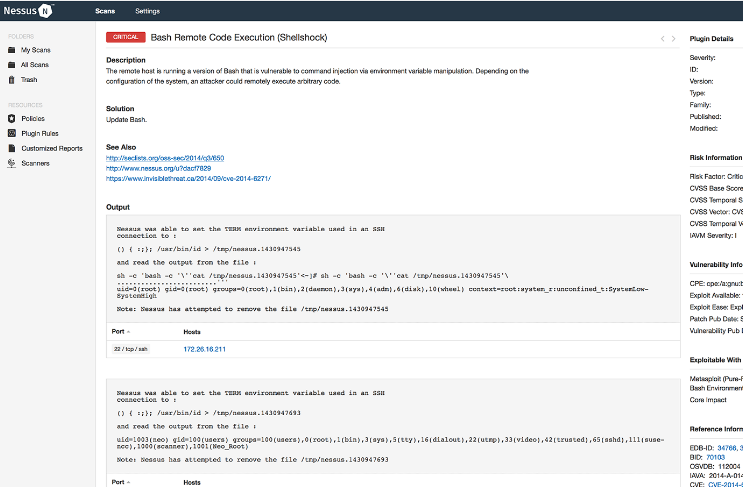The height and width of the screenshot is (487, 743).
Task: Click the My Scans folder icon
Action: pyautogui.click(x=12, y=50)
